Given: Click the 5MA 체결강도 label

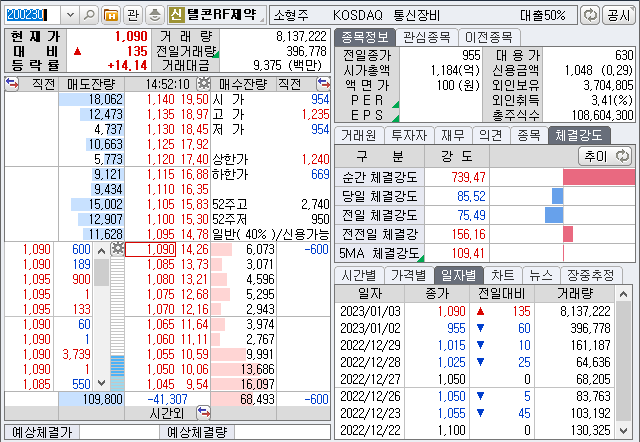Looking at the screenshot, I should coord(379,253).
